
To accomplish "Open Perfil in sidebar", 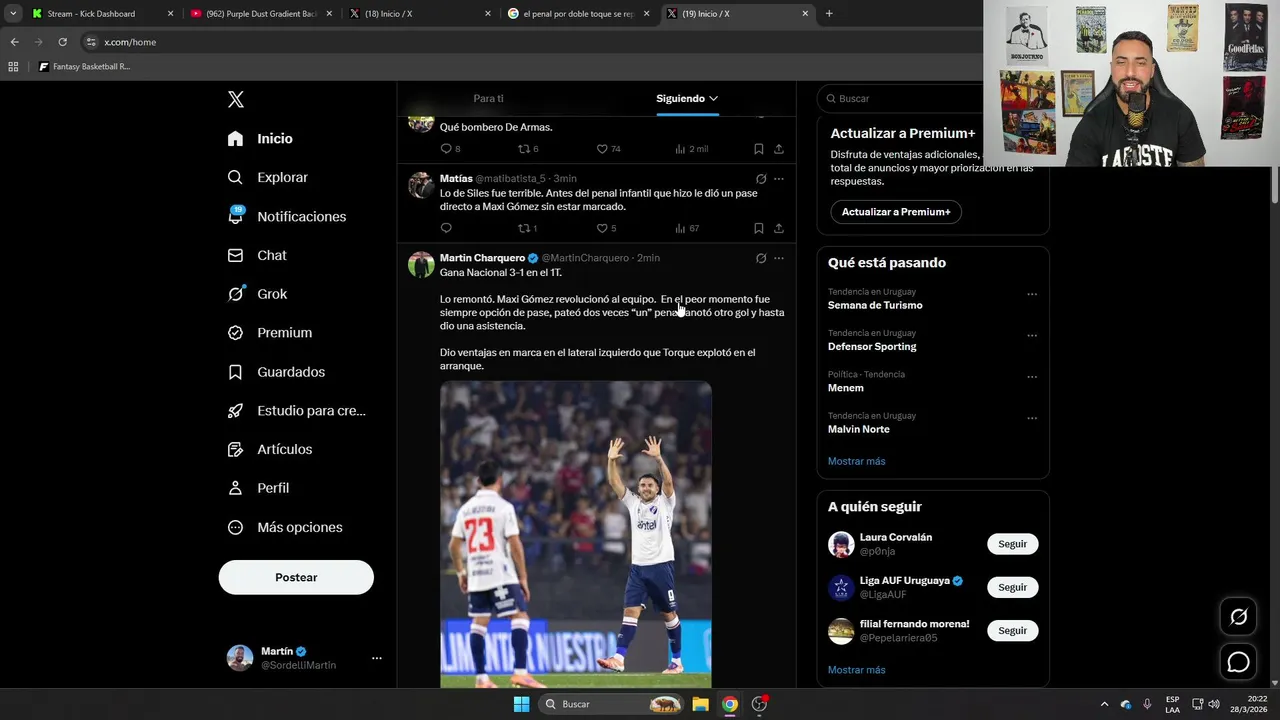I will (258, 488).
